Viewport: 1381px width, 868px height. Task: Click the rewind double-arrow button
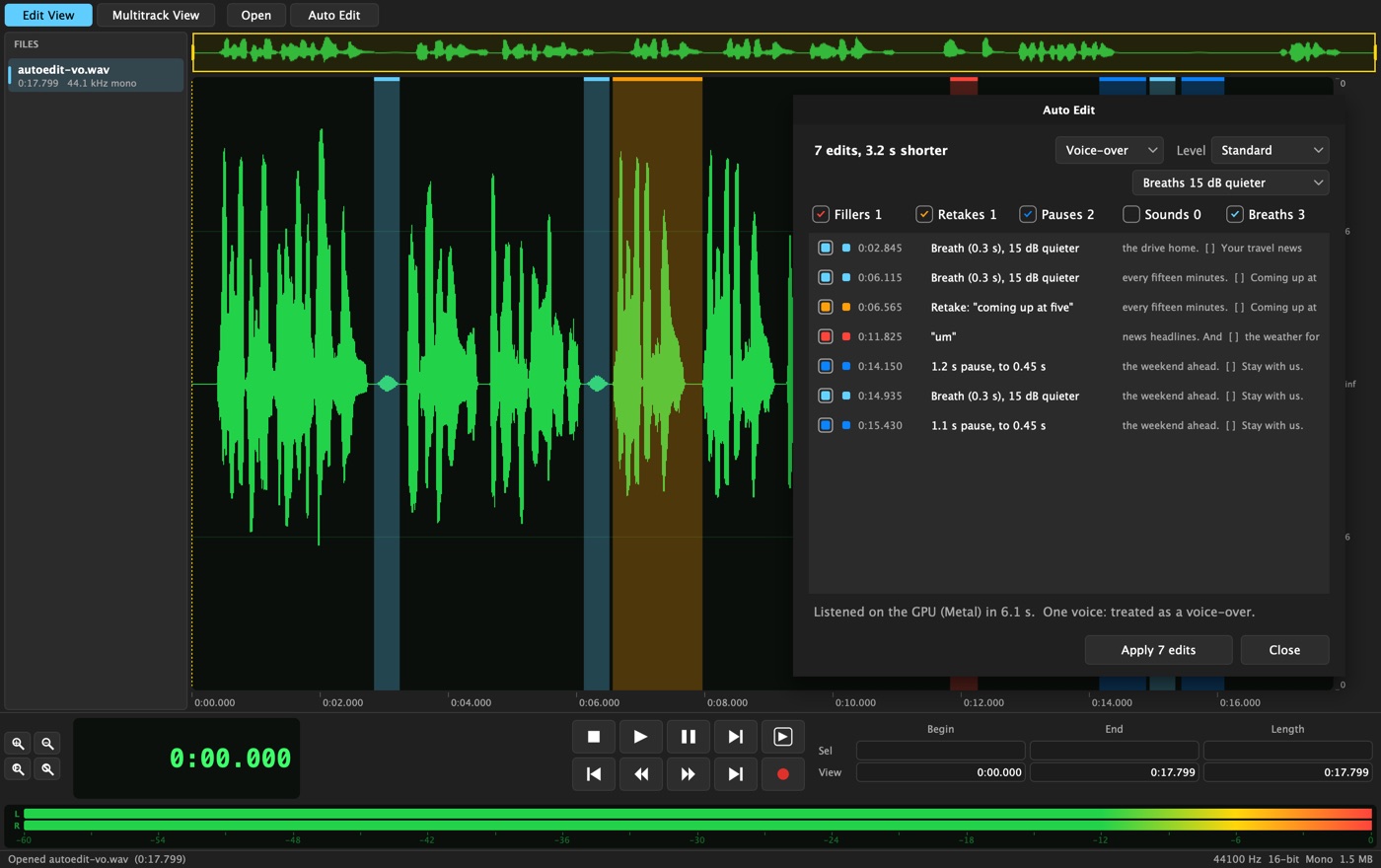[x=641, y=774]
